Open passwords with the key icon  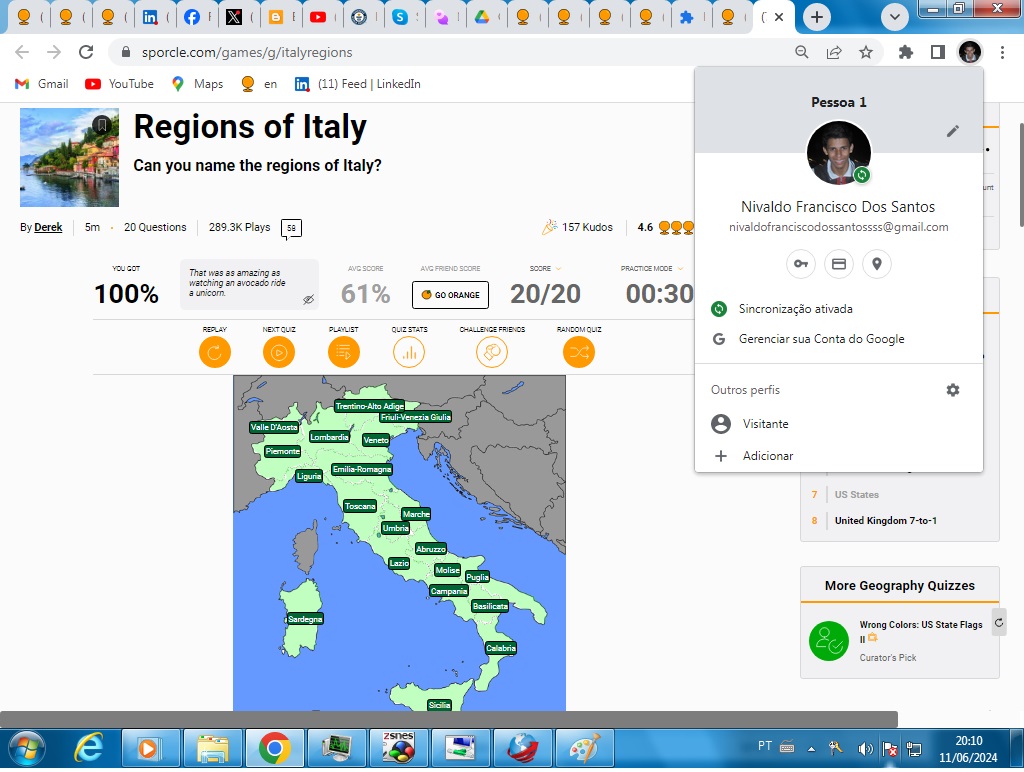pos(800,263)
